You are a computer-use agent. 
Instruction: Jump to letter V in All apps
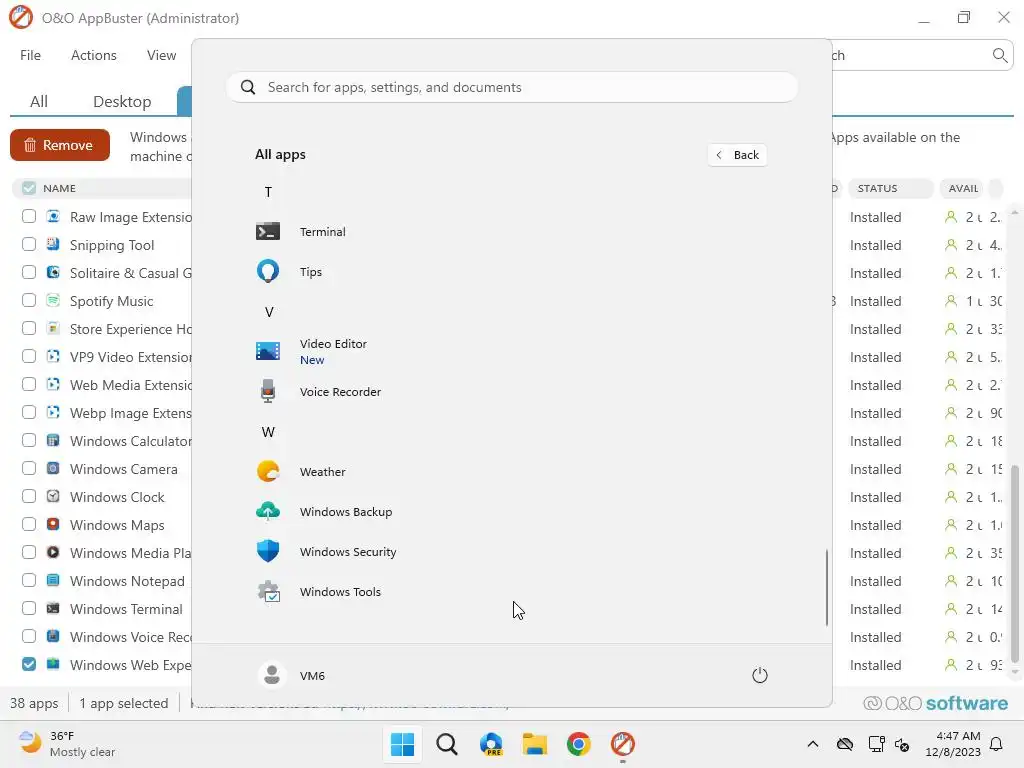[268, 312]
